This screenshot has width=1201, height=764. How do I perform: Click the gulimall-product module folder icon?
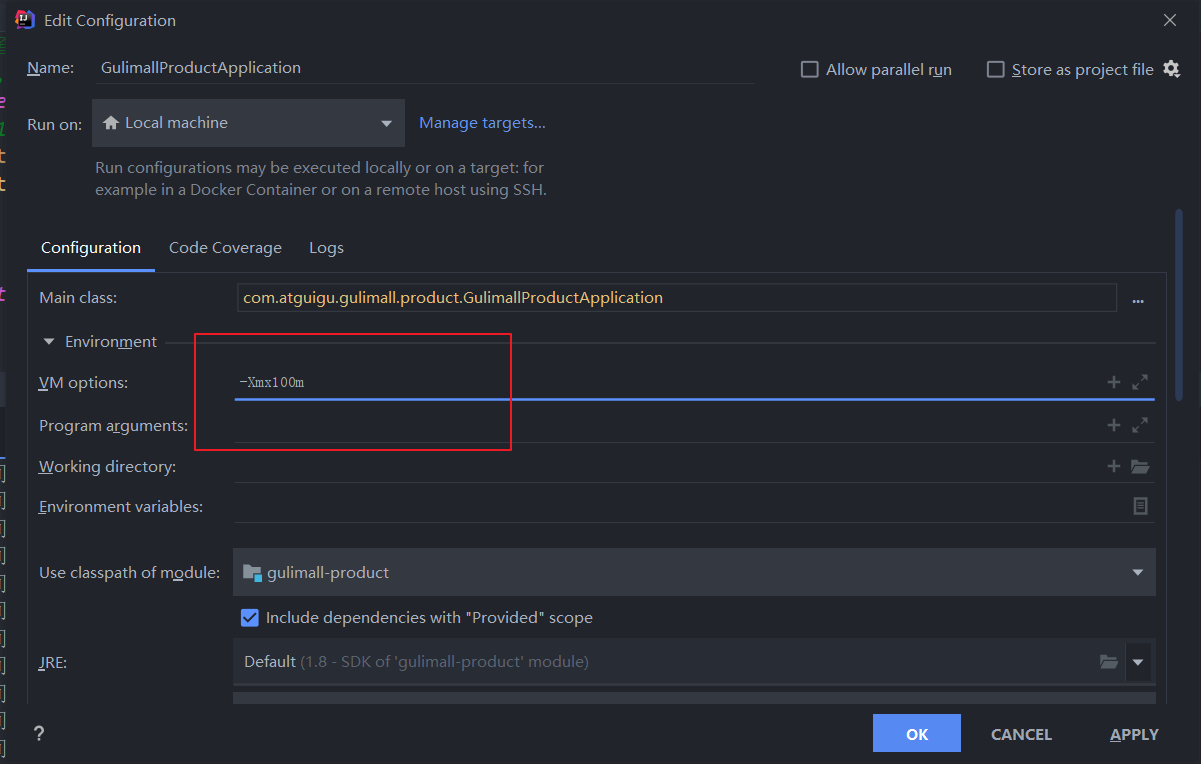tap(252, 572)
